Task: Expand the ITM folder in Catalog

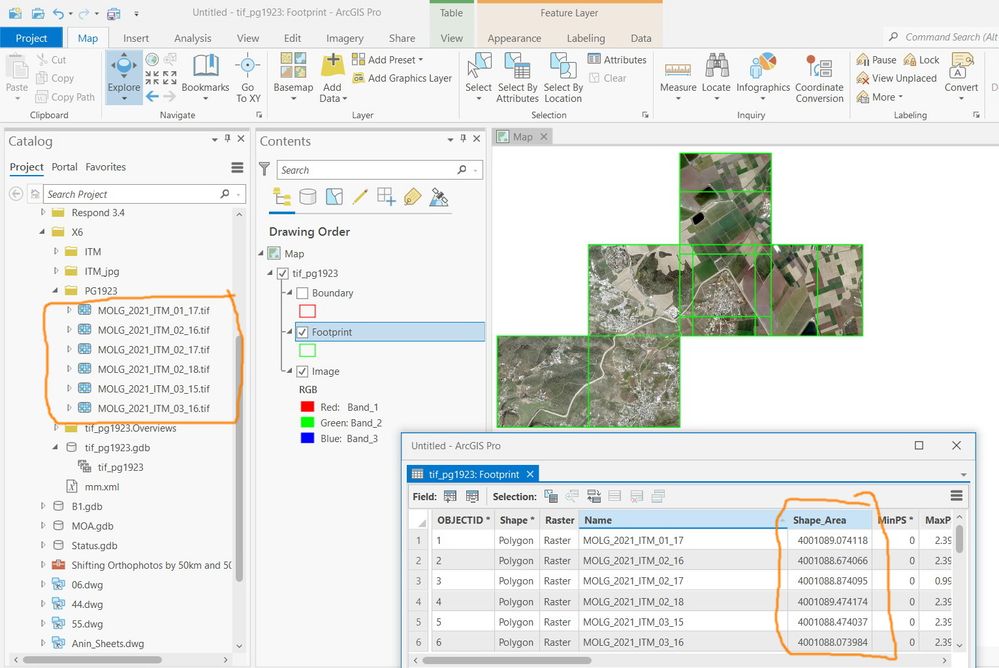Action: click(56, 252)
